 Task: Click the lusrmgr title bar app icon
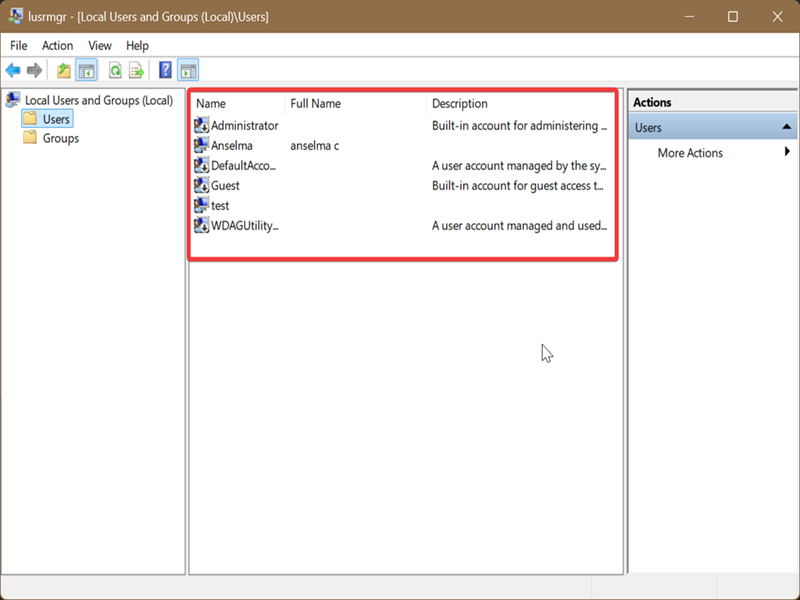click(x=15, y=16)
